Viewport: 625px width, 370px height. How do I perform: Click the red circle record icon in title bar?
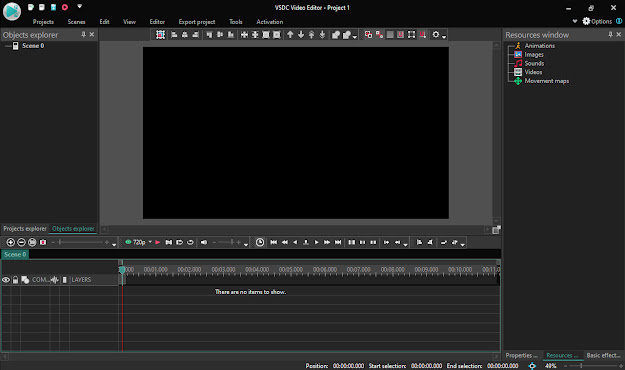[65, 7]
